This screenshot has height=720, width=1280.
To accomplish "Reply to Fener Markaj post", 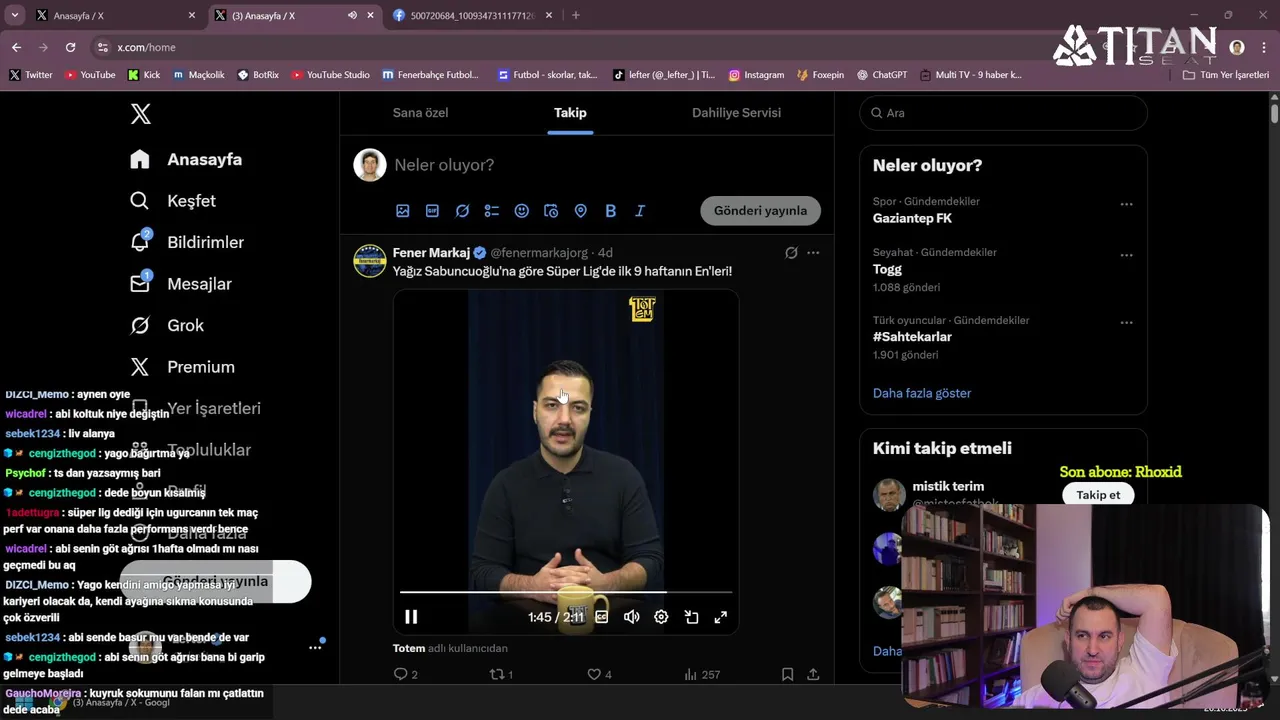I will (406, 675).
